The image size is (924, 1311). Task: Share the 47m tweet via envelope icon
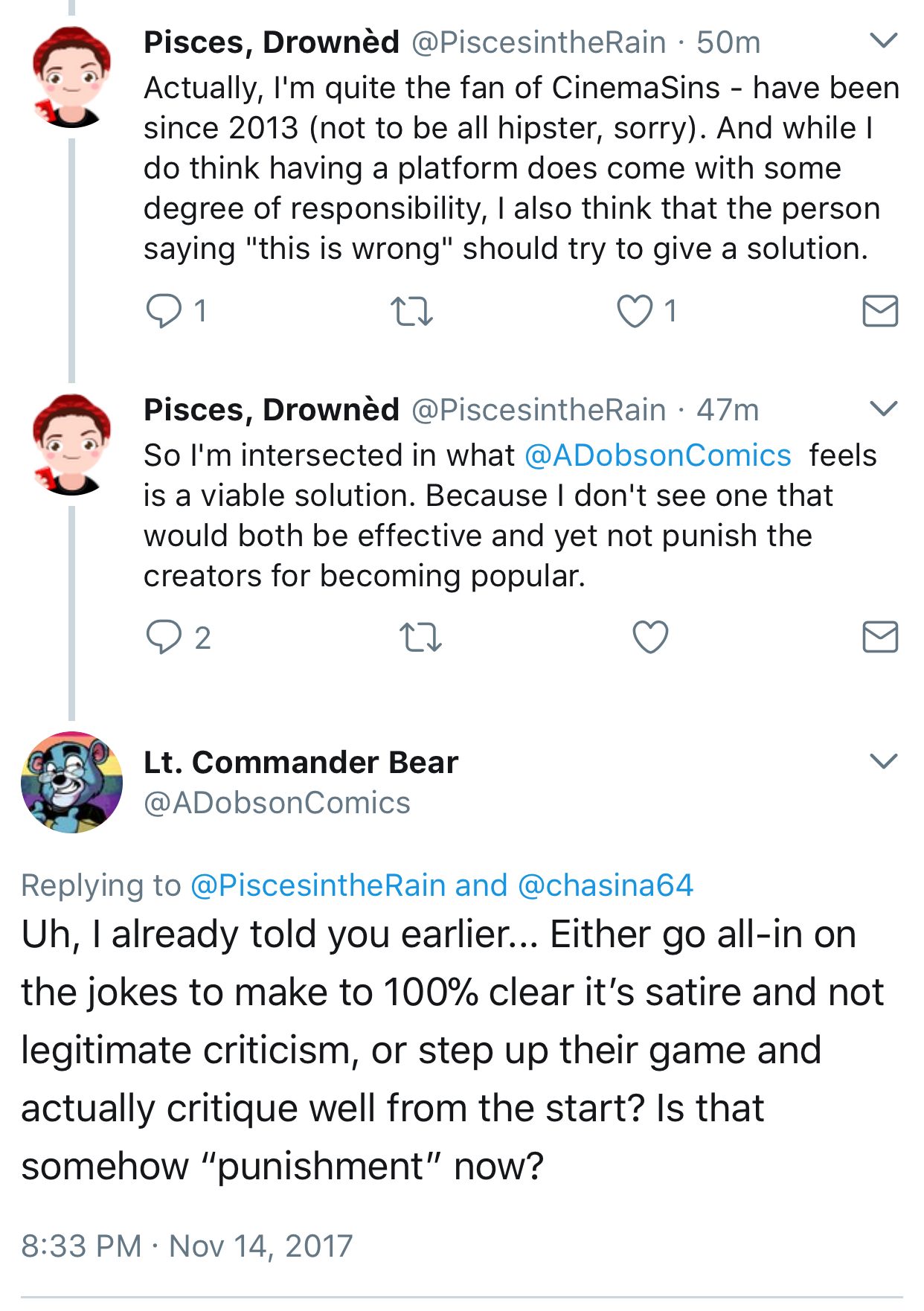tap(880, 638)
